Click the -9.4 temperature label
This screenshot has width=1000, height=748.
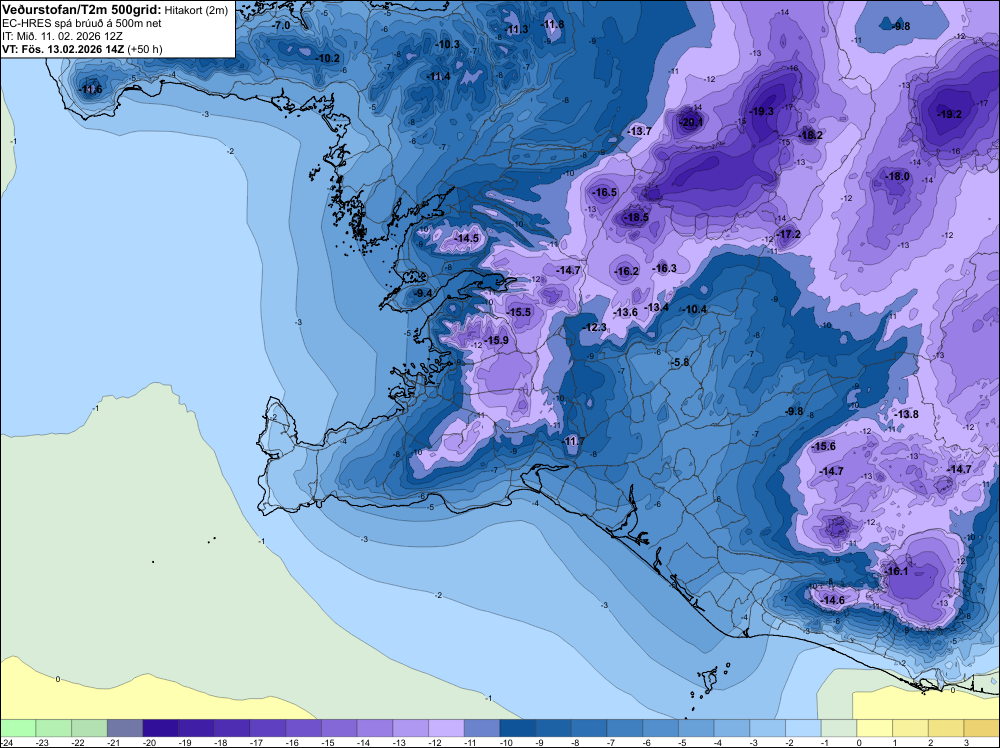click(x=423, y=293)
